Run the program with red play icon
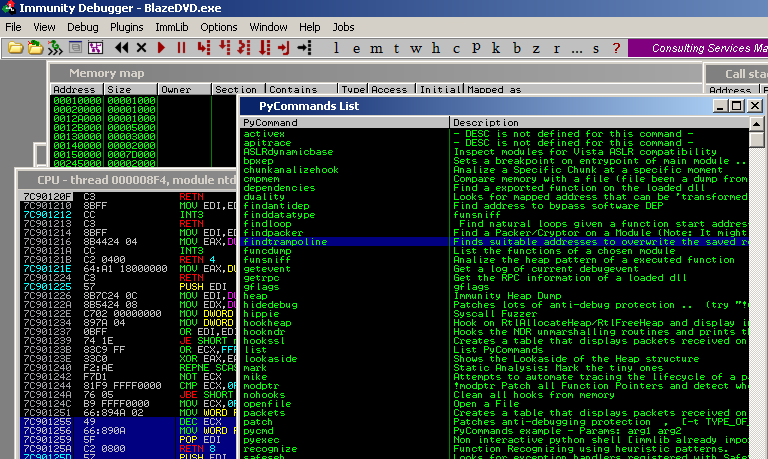This screenshot has height=459, width=768. click(x=161, y=48)
